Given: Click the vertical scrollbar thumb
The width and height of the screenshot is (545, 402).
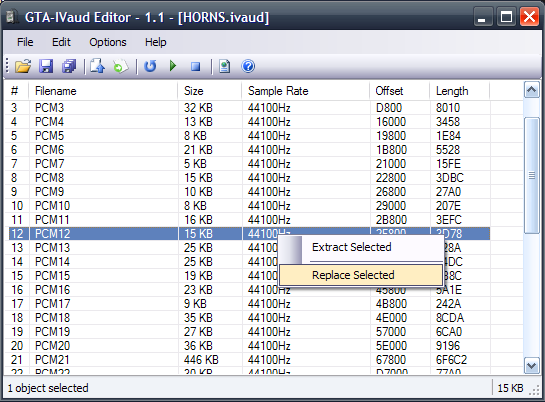Looking at the screenshot, I should click(531, 175).
